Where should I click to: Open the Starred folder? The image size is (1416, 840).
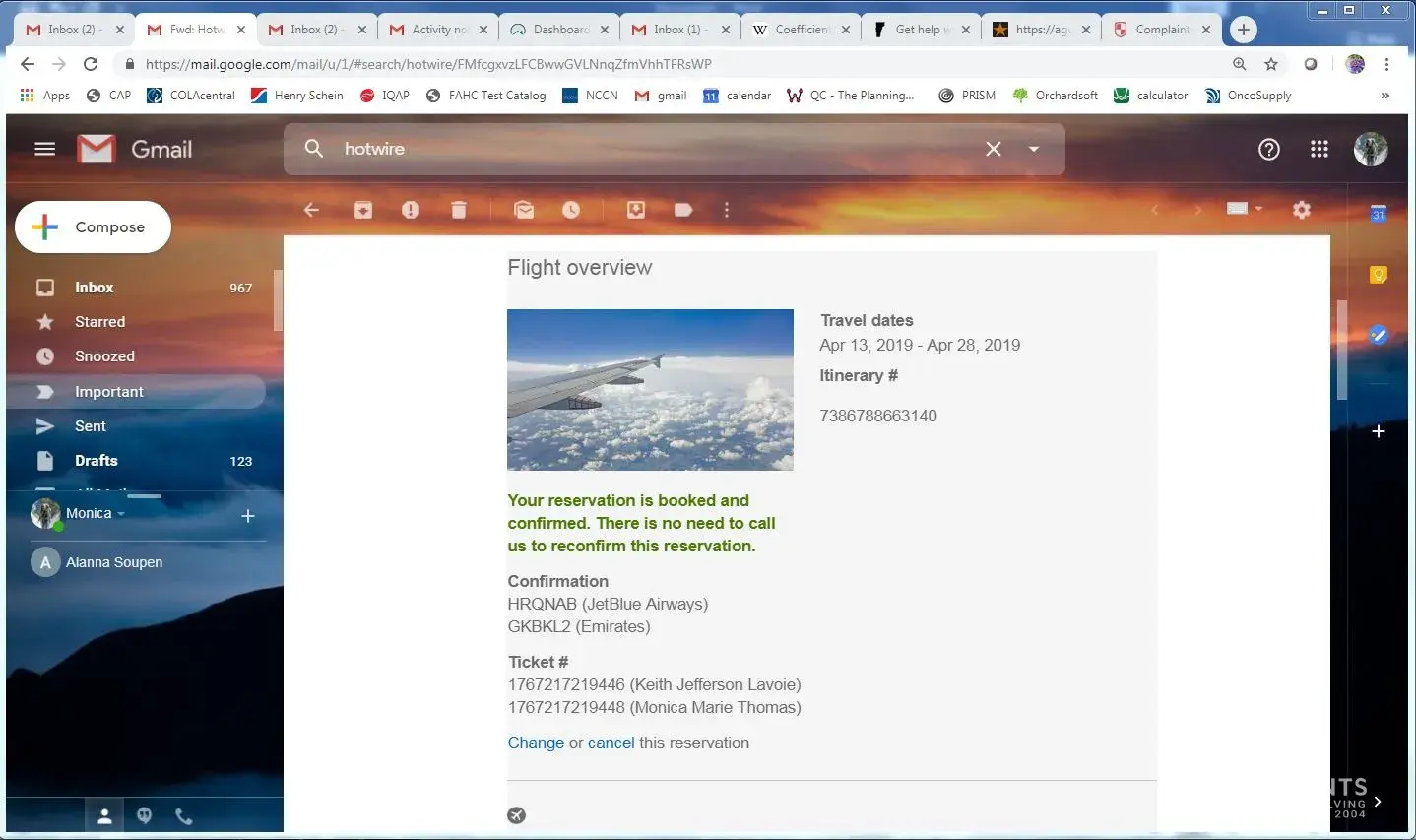coord(99,322)
